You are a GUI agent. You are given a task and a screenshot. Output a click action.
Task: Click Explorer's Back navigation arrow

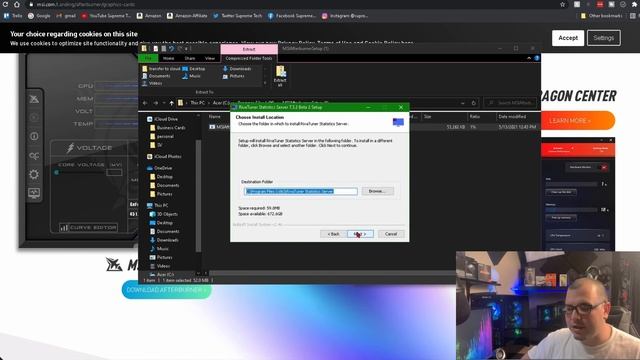point(145,103)
